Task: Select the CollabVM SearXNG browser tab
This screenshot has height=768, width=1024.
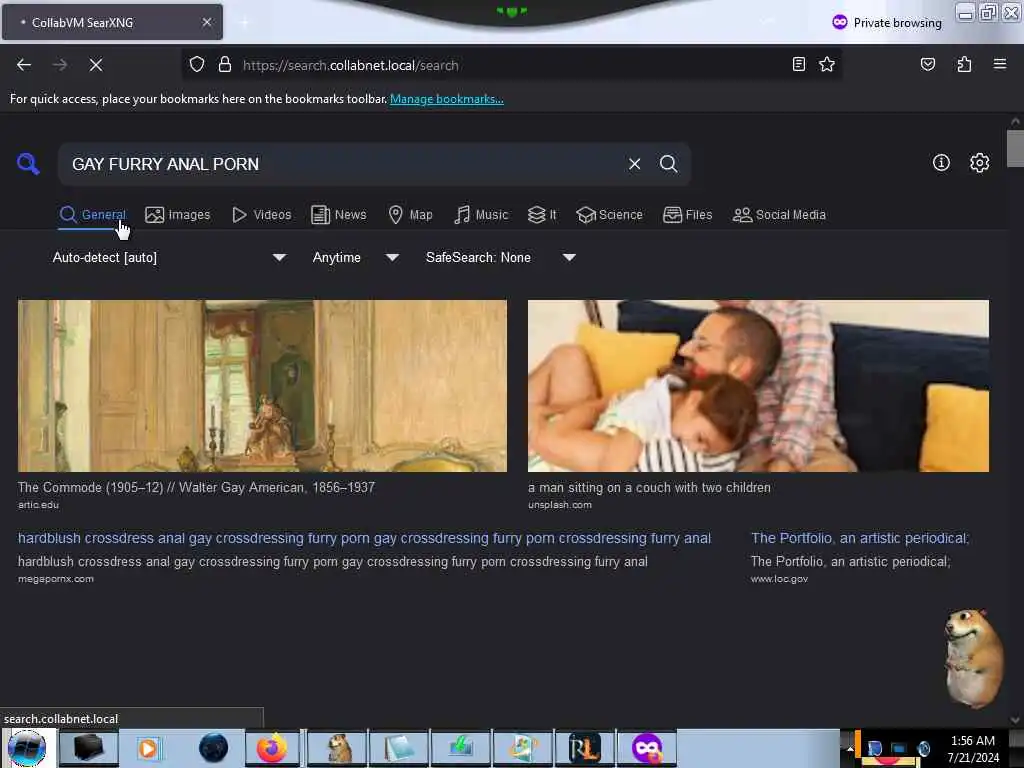Action: point(112,22)
